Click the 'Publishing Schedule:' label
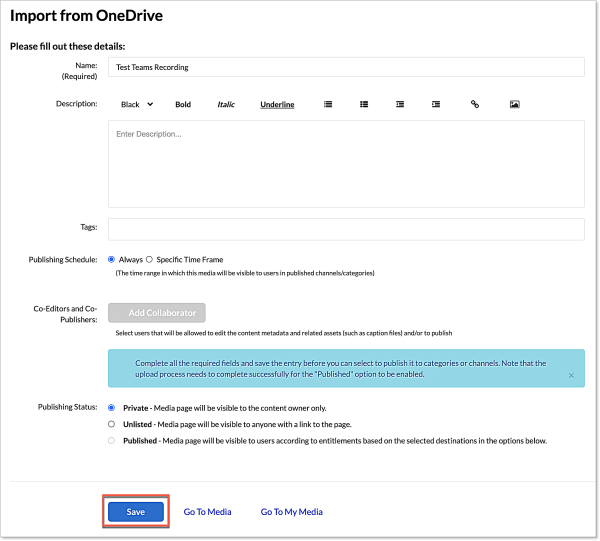Viewport: 600px width, 541px height. point(63,259)
